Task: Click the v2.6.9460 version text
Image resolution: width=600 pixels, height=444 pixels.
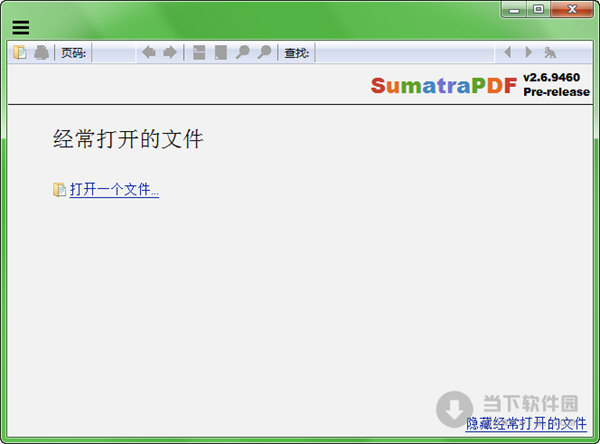Action: (x=551, y=77)
